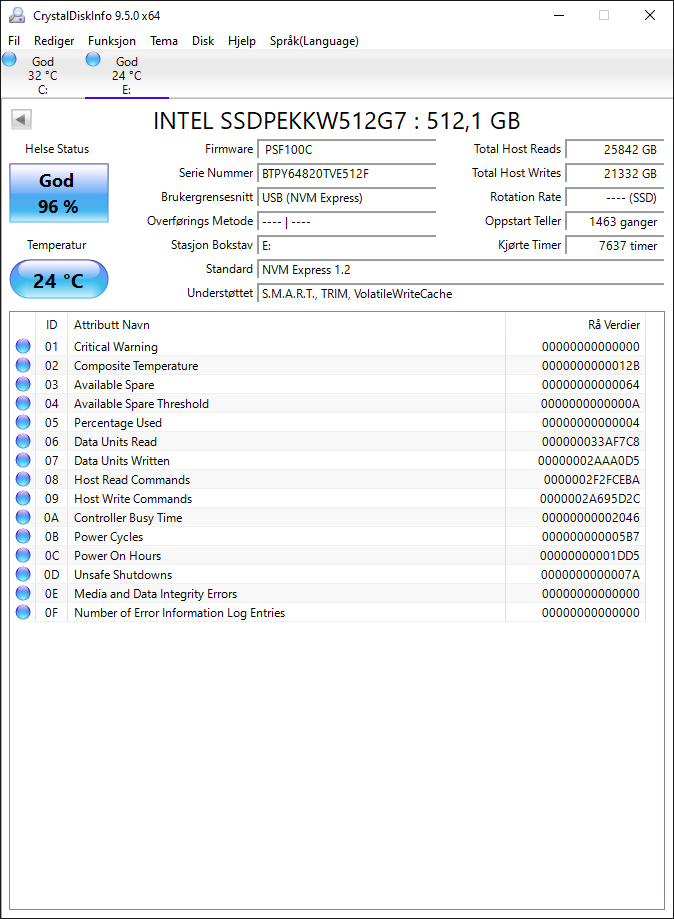Open the Disk menu
This screenshot has height=919, width=674.
tap(203, 40)
